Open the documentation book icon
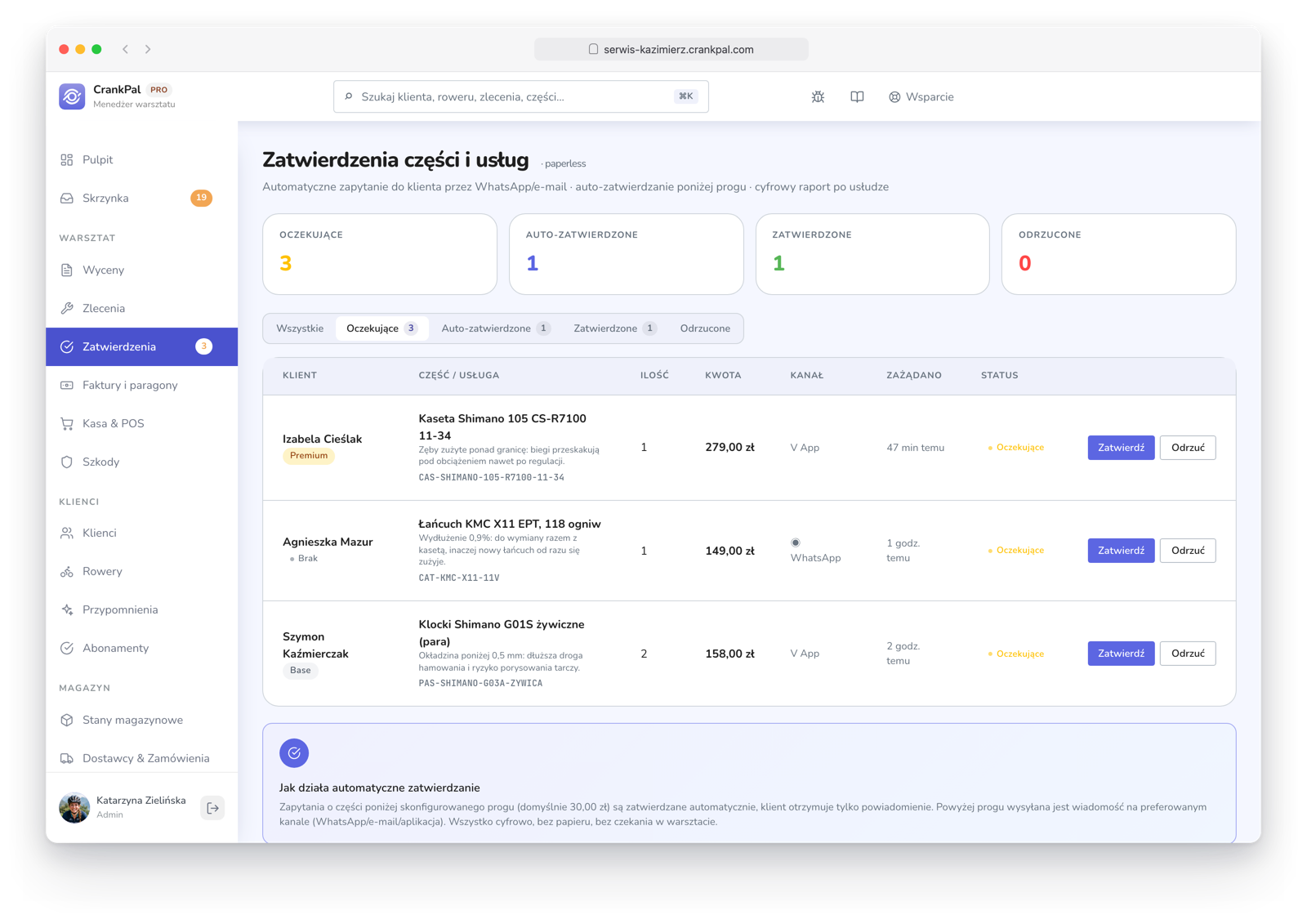This screenshot has height=924, width=1307. [x=857, y=96]
